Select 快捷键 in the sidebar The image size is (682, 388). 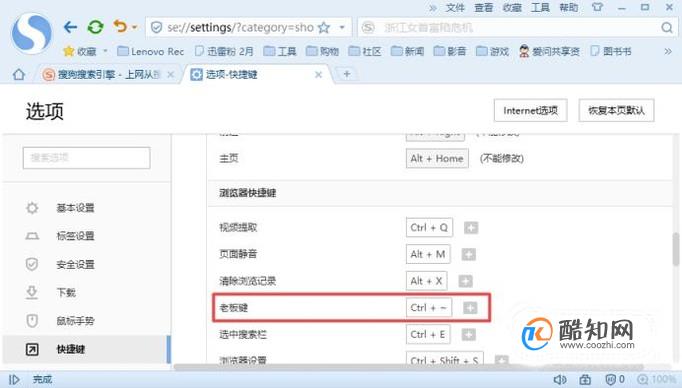(87, 349)
